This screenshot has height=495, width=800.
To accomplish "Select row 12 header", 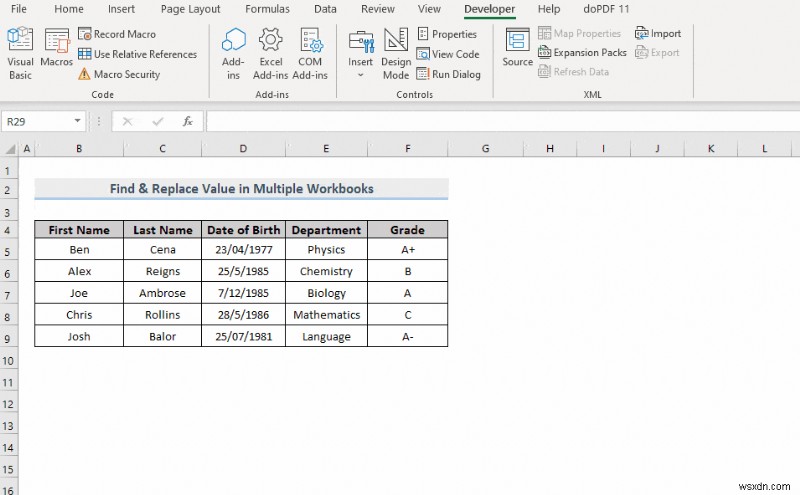I will [x=8, y=404].
